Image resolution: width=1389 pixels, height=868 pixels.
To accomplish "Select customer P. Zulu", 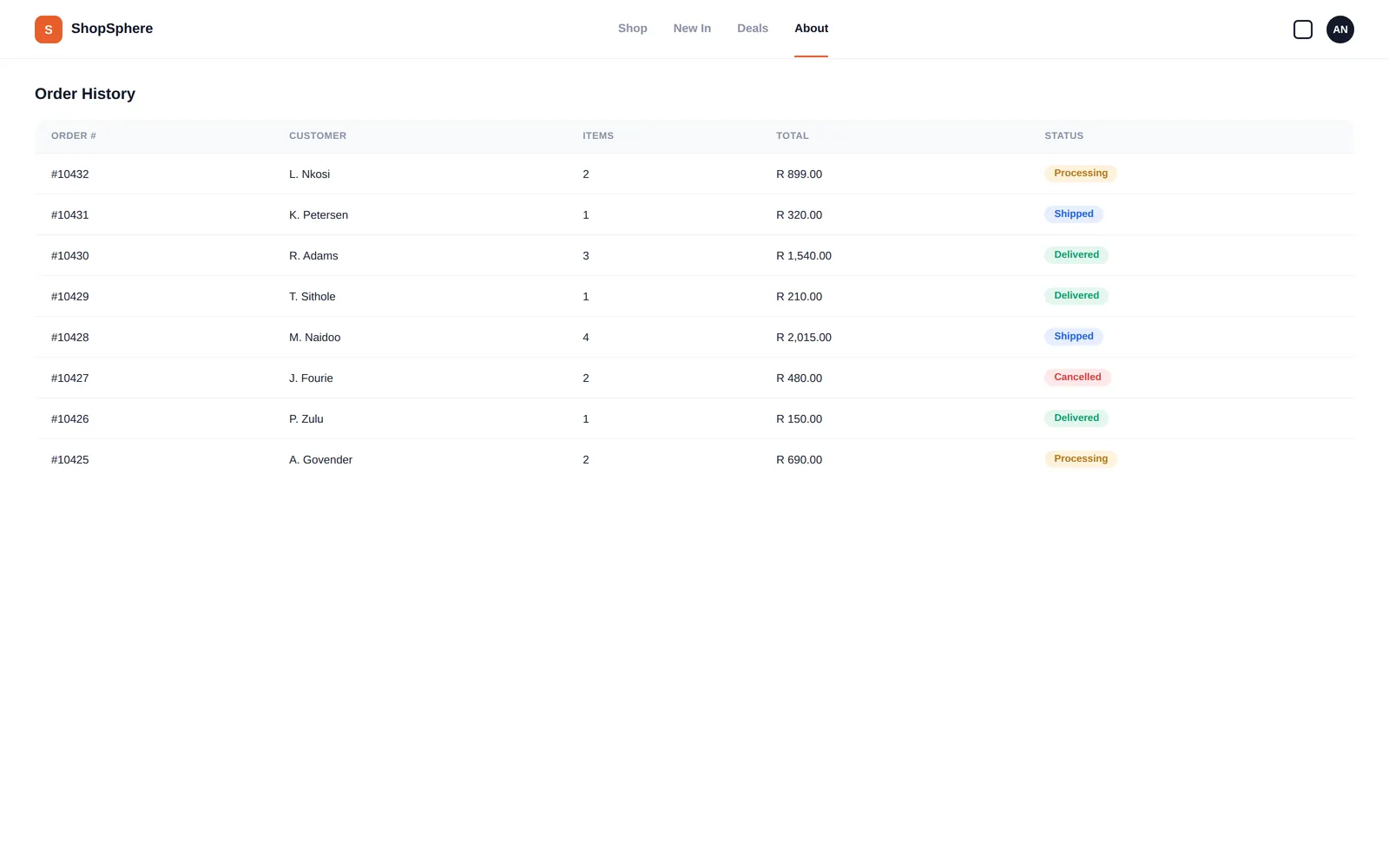I will (x=306, y=419).
